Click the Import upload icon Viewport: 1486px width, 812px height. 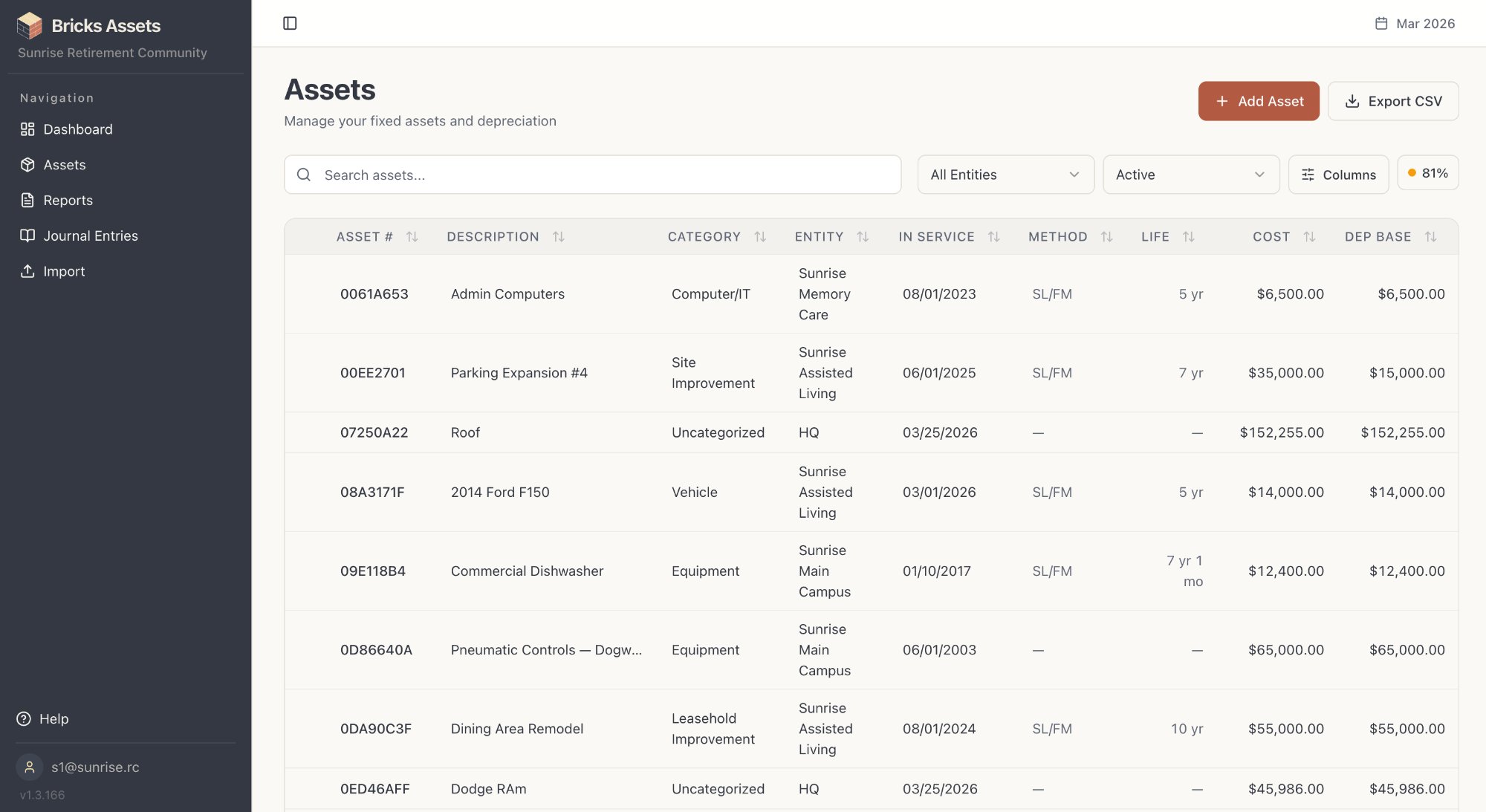27,271
